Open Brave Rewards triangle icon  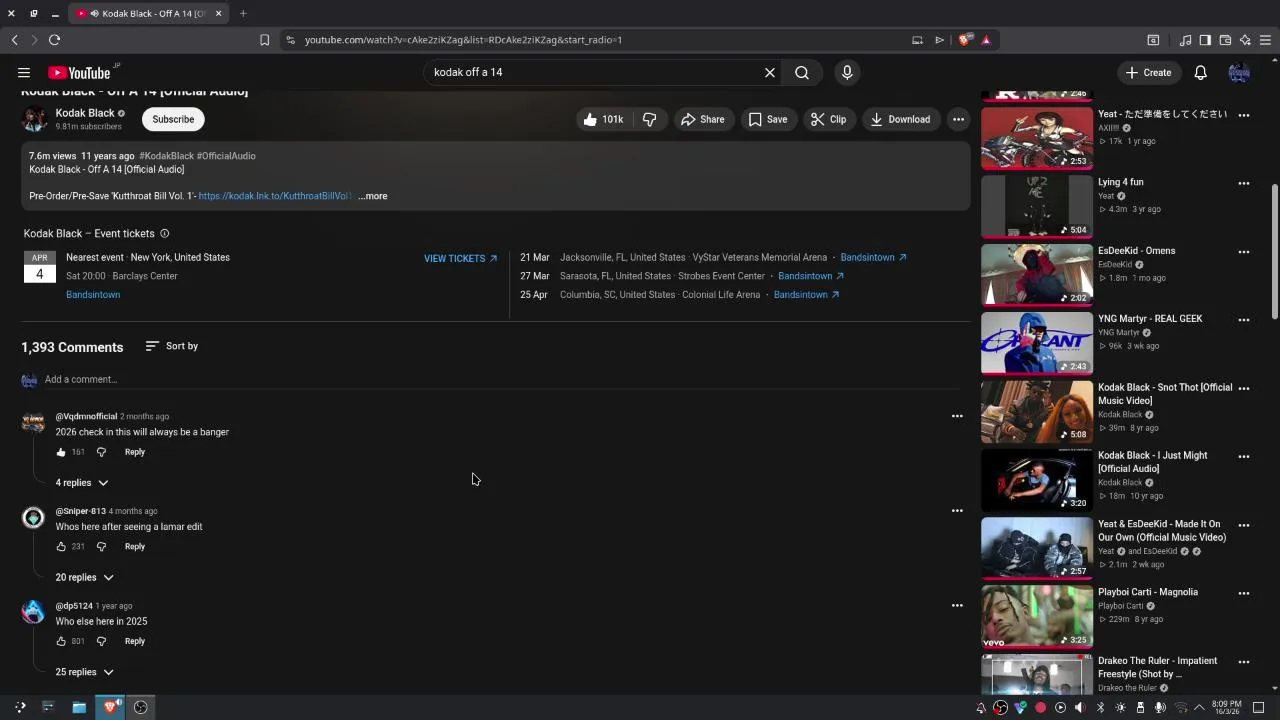986,40
